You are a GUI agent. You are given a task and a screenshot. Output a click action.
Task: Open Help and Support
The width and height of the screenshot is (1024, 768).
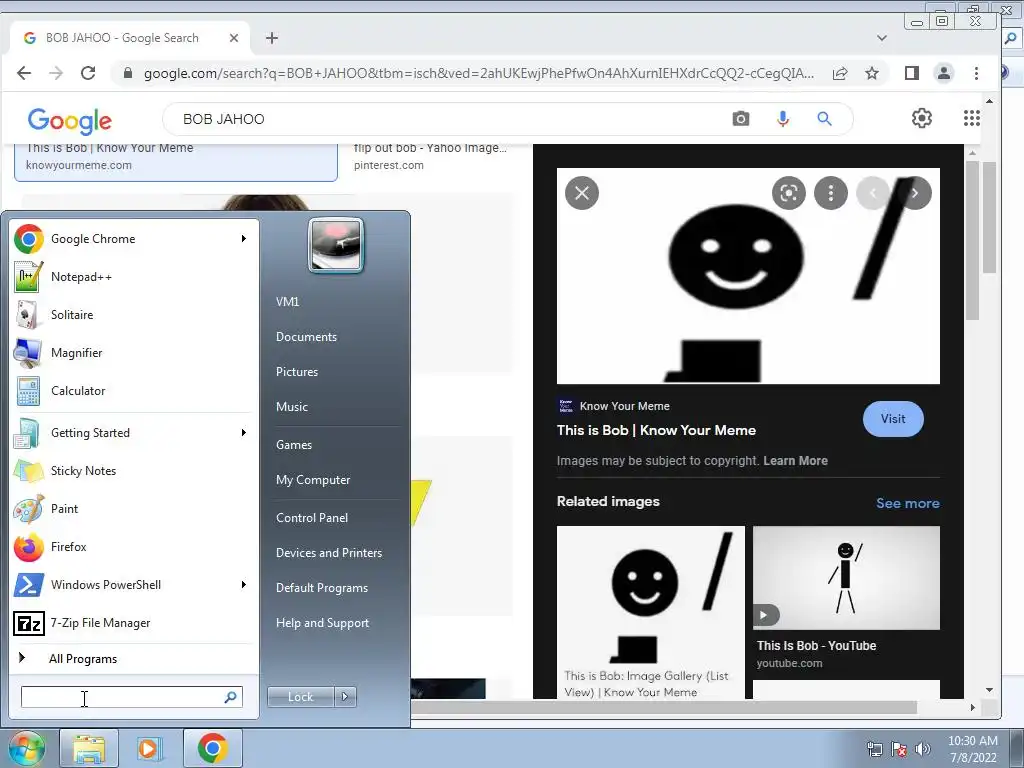pyautogui.click(x=323, y=623)
